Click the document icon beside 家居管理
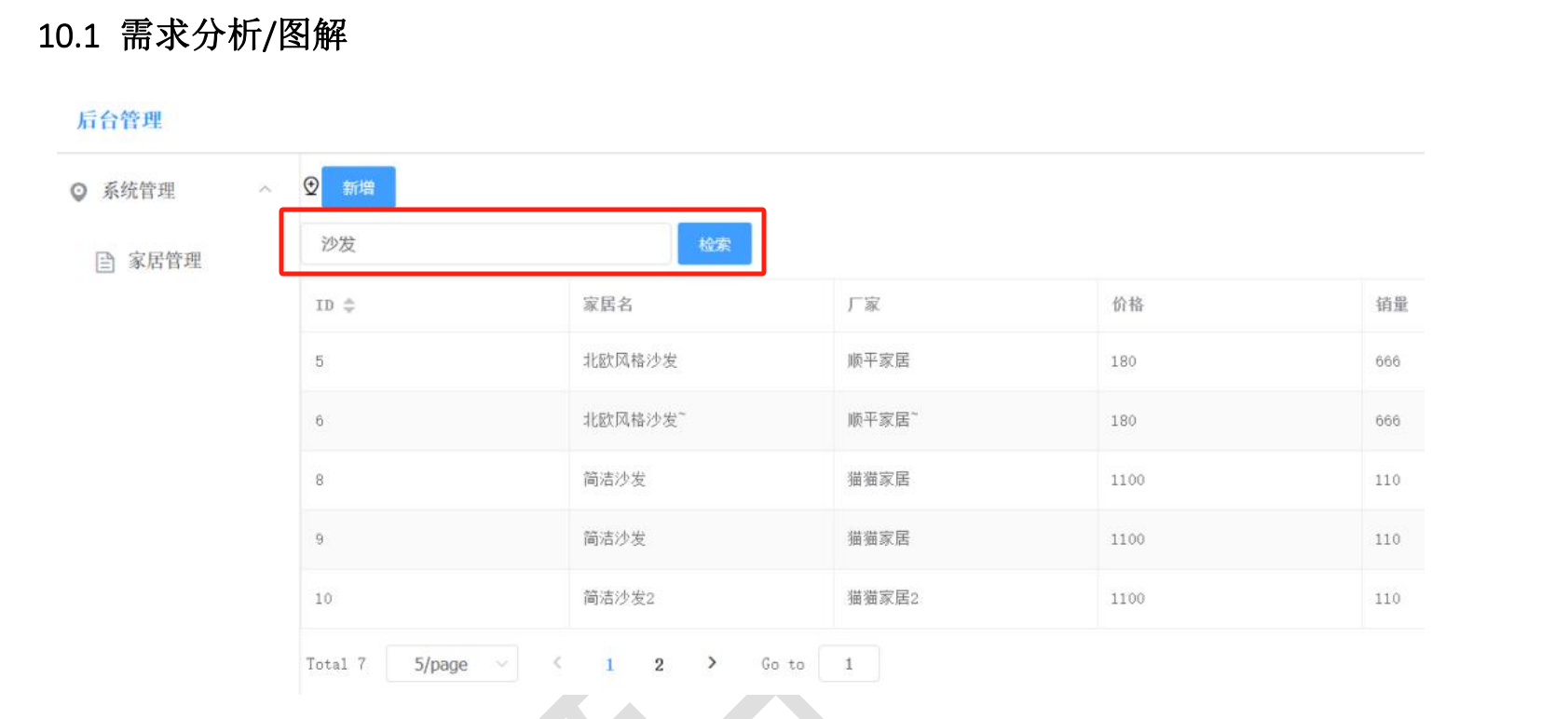Screen dimensions: 1568x719 (x=105, y=262)
